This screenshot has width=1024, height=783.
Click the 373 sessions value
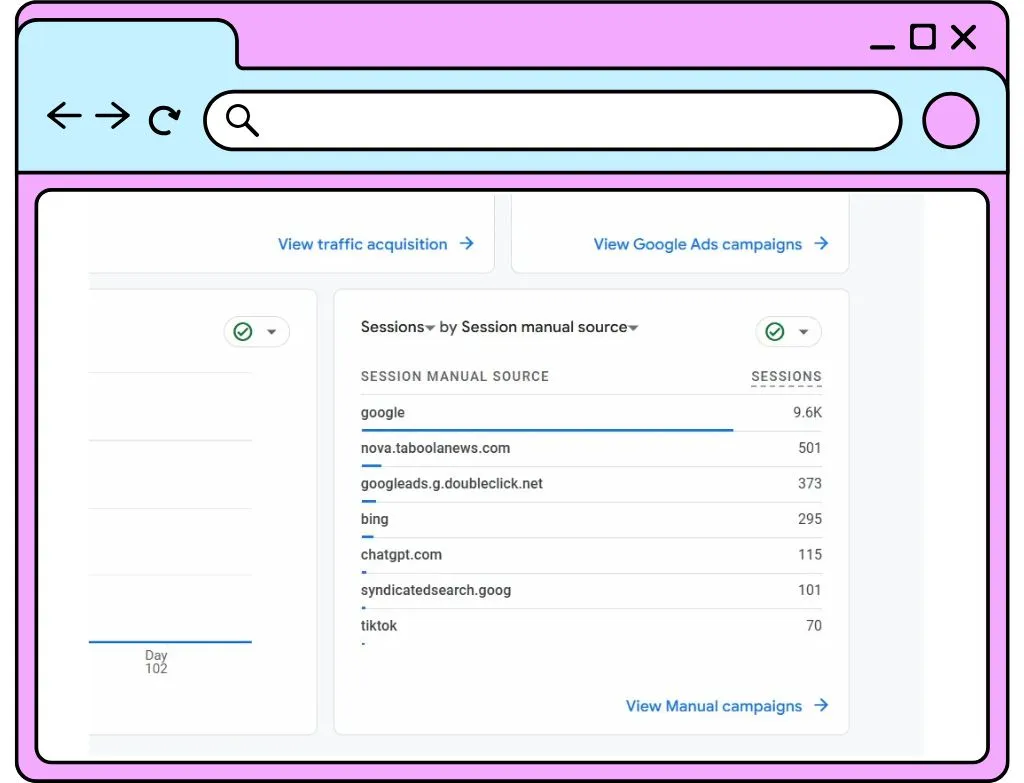(x=810, y=483)
